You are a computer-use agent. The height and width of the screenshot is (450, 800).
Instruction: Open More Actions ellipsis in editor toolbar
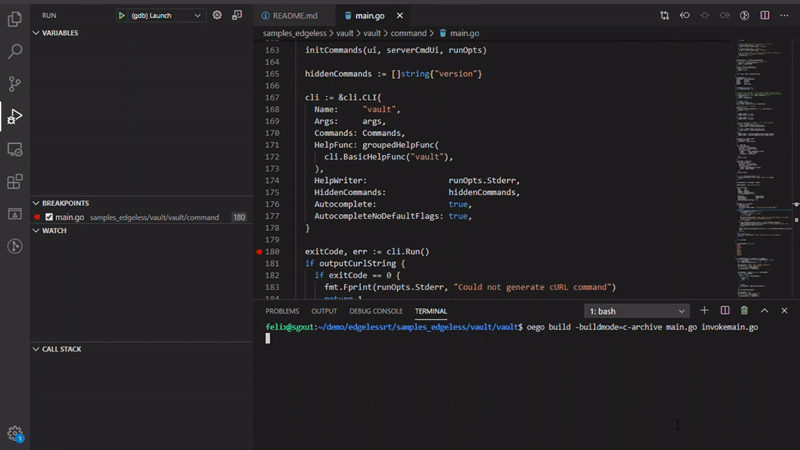(x=784, y=16)
